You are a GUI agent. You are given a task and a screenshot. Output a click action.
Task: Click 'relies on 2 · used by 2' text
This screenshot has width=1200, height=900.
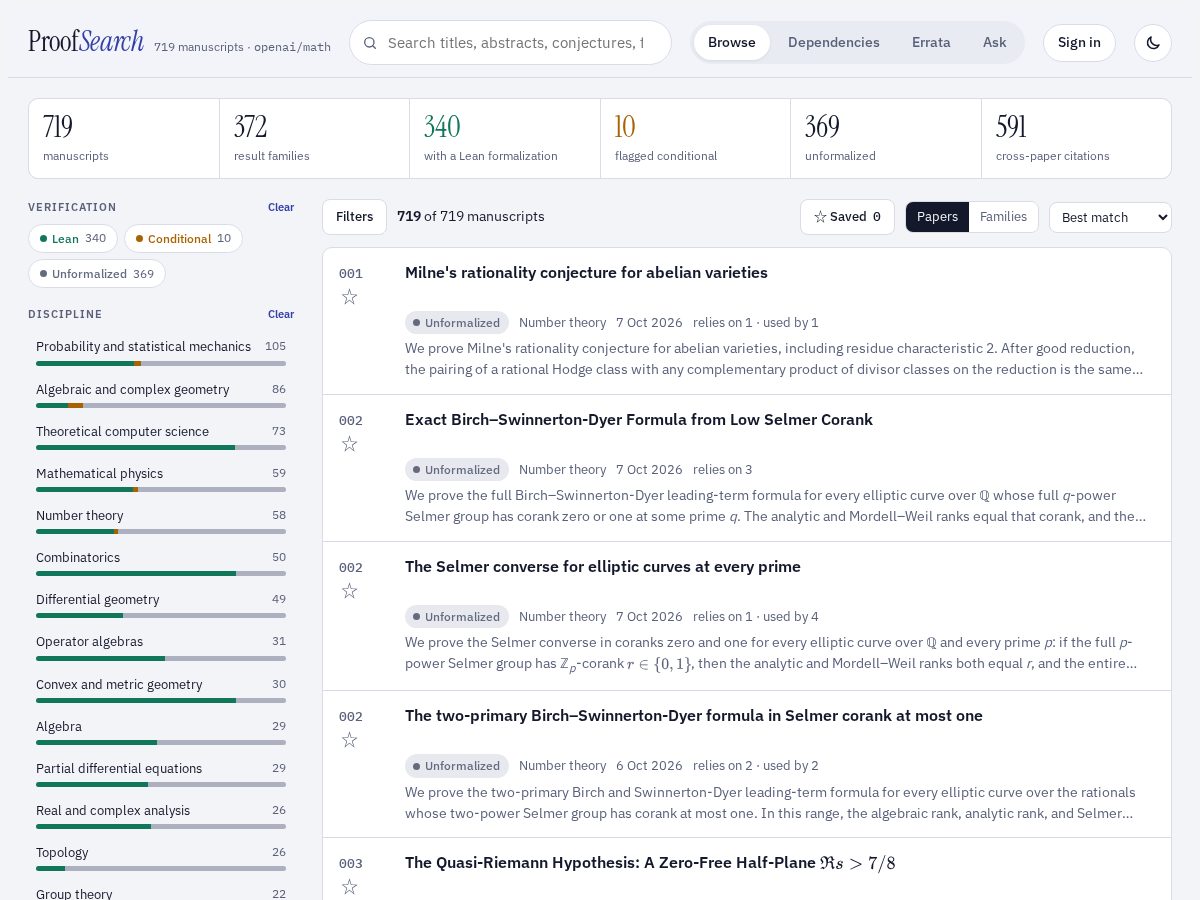[755, 766]
